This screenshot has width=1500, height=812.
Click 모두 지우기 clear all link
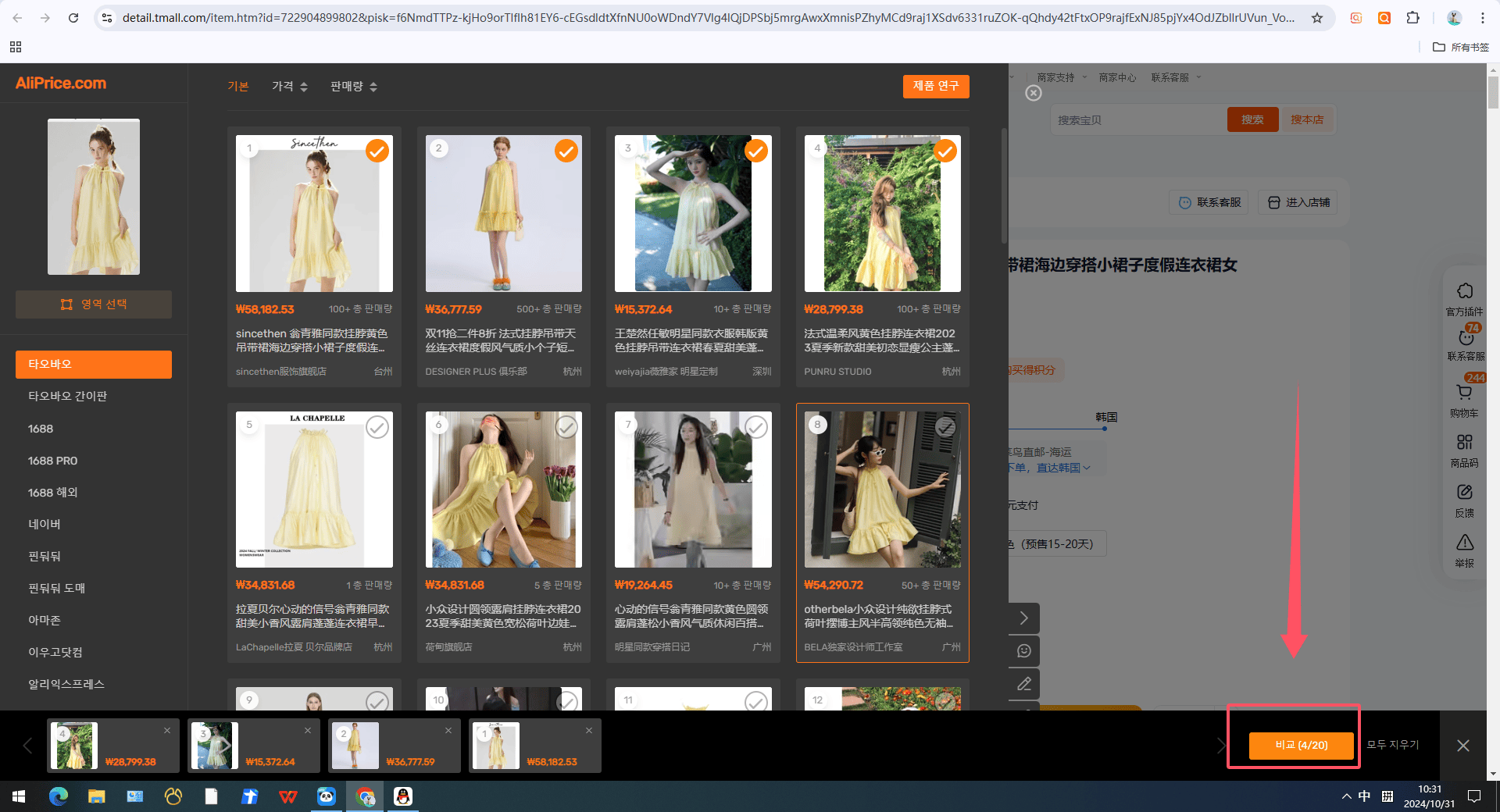click(1392, 745)
